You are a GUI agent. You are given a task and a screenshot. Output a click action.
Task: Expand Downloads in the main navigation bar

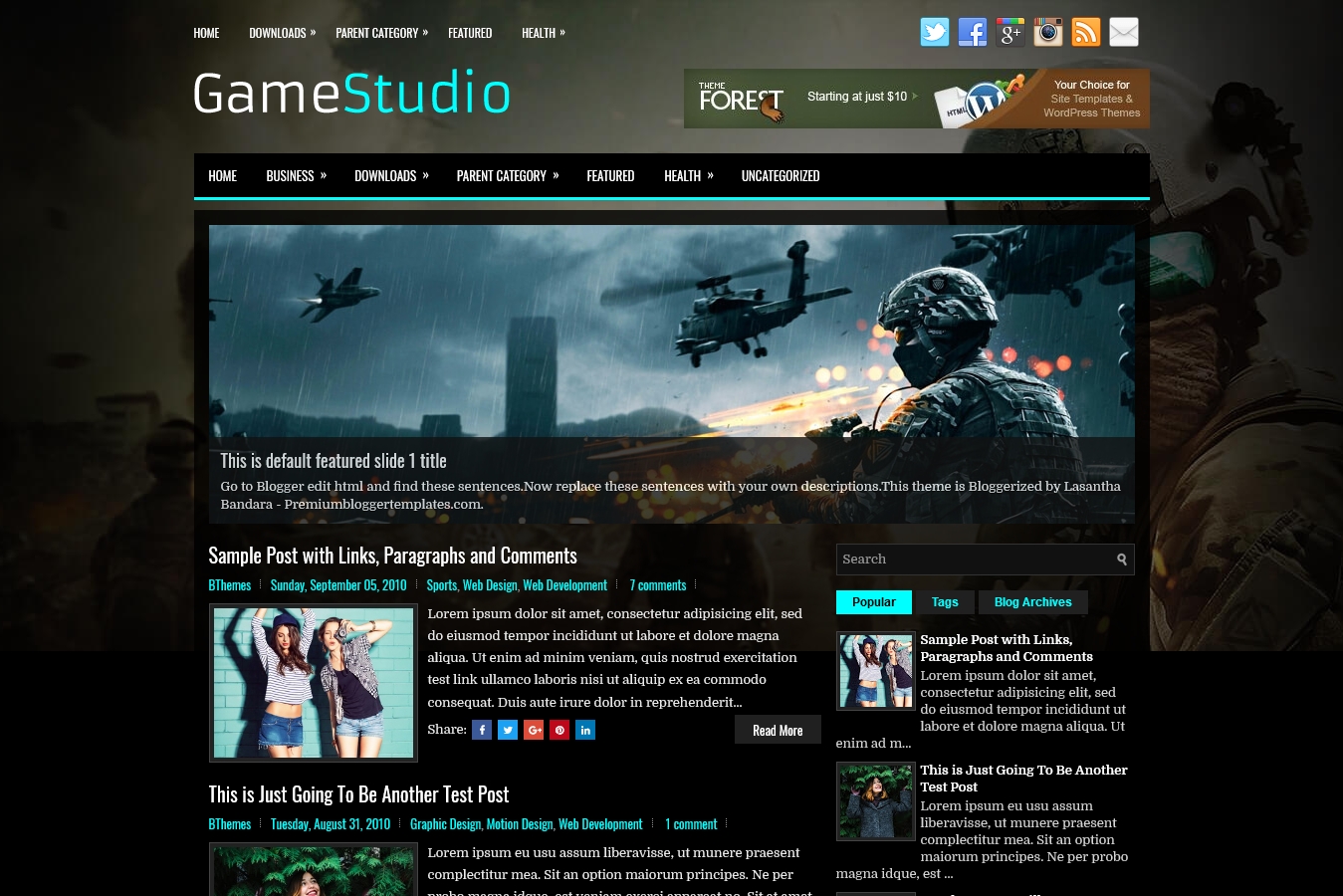pos(391,176)
